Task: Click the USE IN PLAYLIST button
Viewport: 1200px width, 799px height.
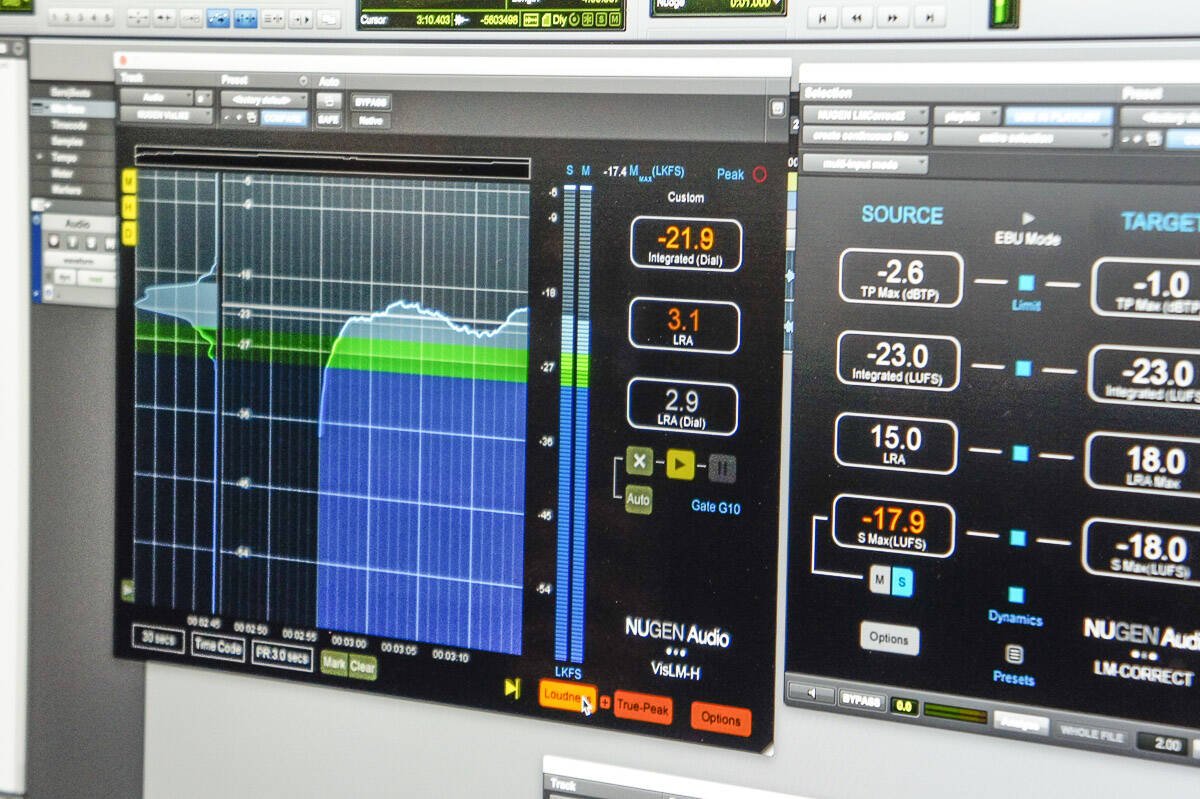Action: (1059, 116)
